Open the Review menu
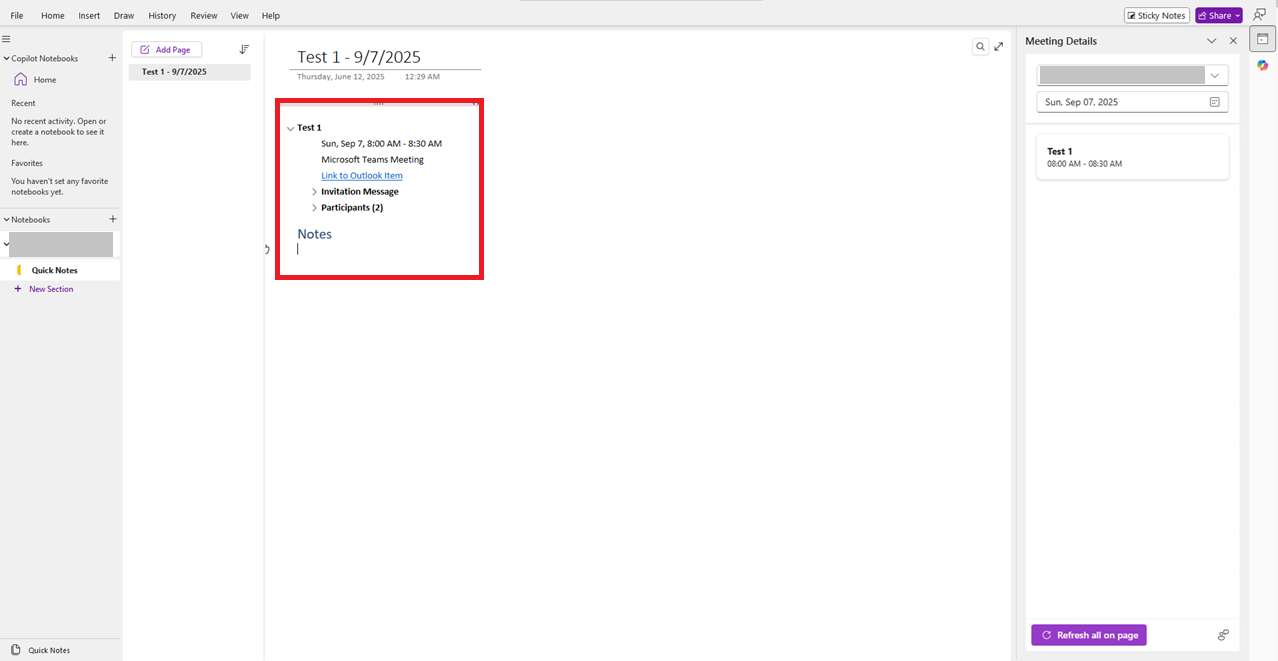The image size is (1278, 661). tap(203, 15)
